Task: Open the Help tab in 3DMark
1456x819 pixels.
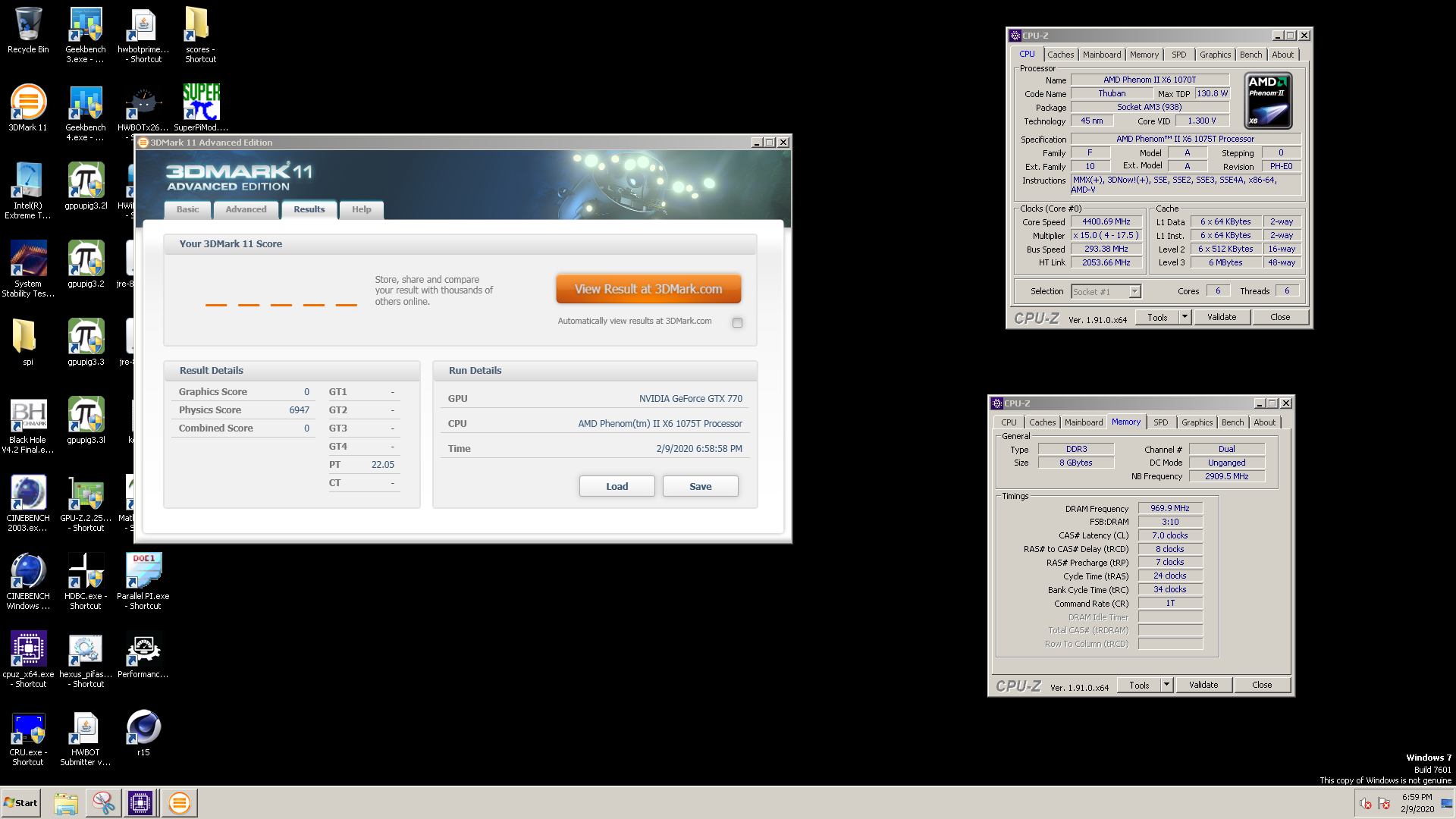Action: [x=361, y=209]
